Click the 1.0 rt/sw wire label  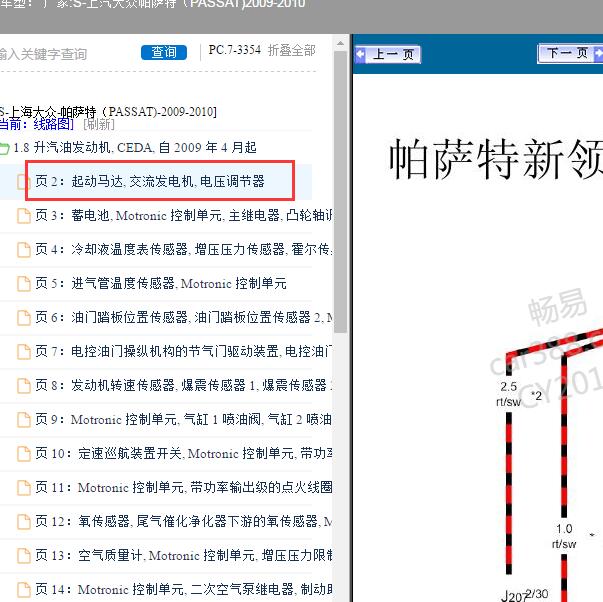tap(564, 536)
